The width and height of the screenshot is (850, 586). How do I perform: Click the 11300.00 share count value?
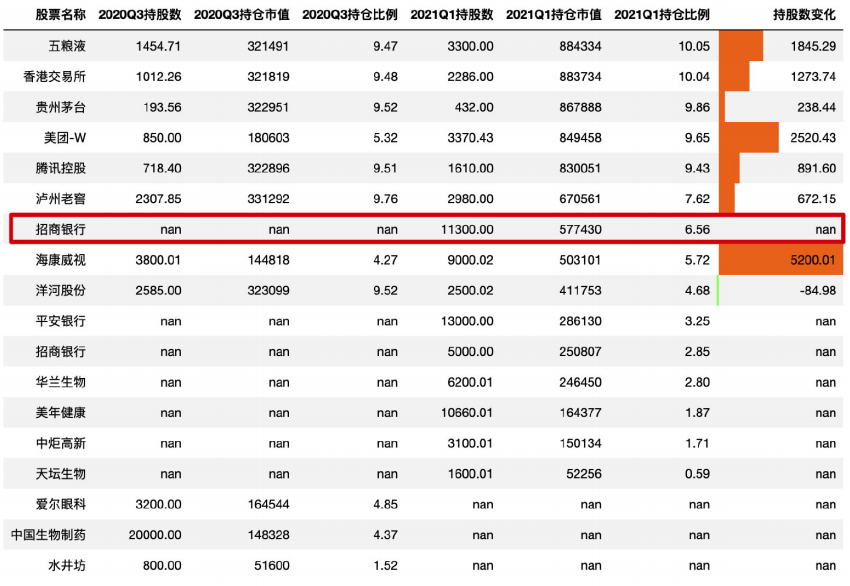[x=467, y=229]
